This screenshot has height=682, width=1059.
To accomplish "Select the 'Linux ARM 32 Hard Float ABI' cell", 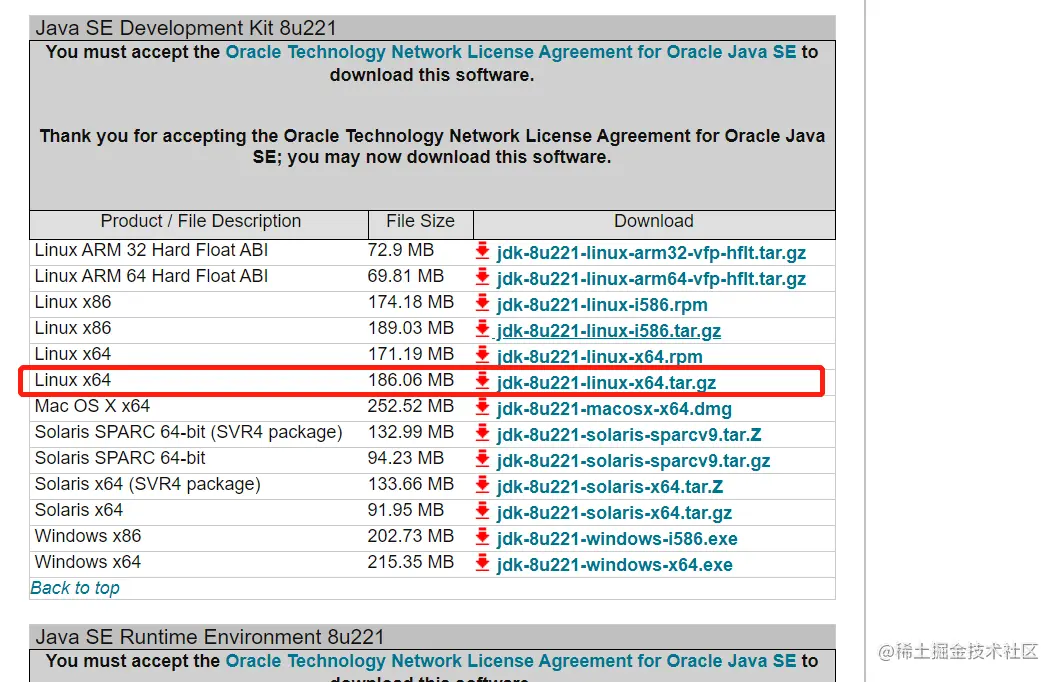I will point(151,251).
